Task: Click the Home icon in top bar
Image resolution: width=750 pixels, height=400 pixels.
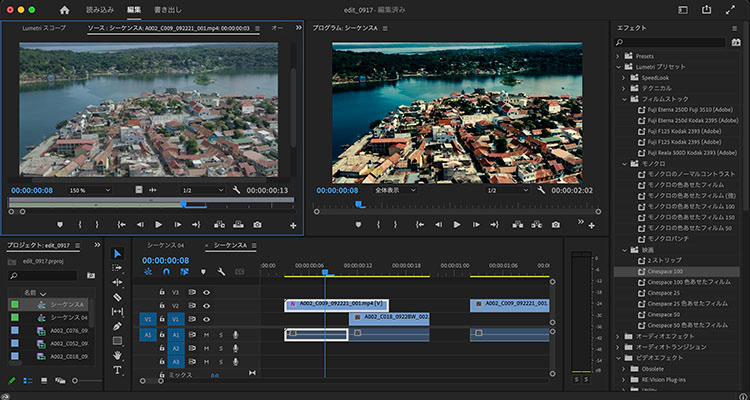Action: click(x=65, y=10)
